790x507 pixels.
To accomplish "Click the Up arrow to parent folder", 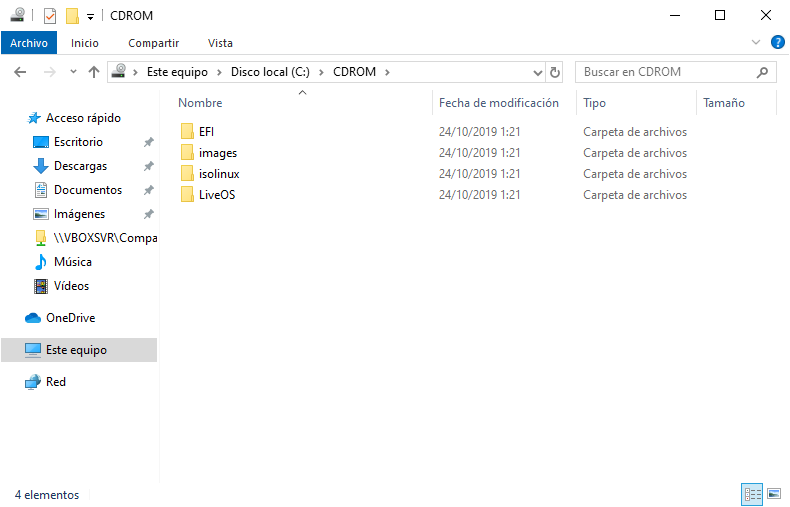I will click(x=94, y=72).
